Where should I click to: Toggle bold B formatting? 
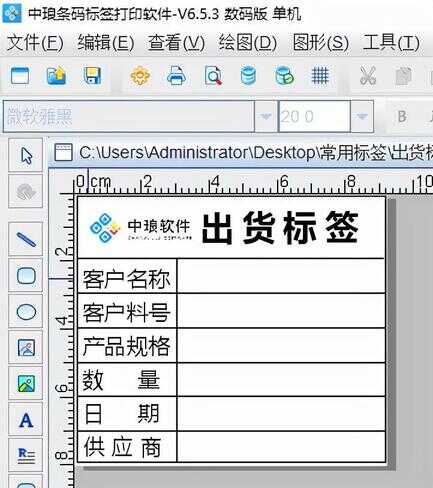pos(402,116)
